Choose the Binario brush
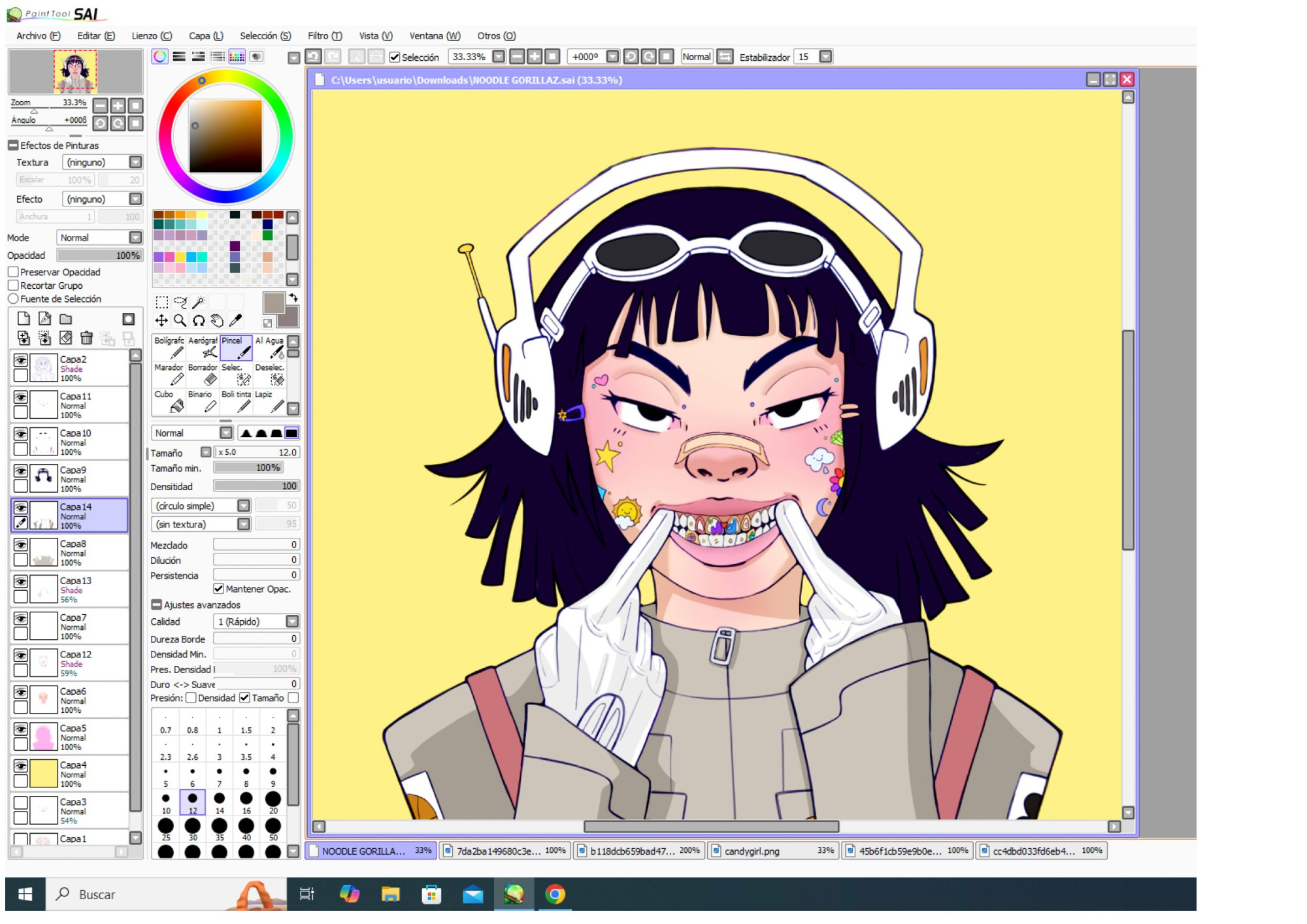 (203, 401)
